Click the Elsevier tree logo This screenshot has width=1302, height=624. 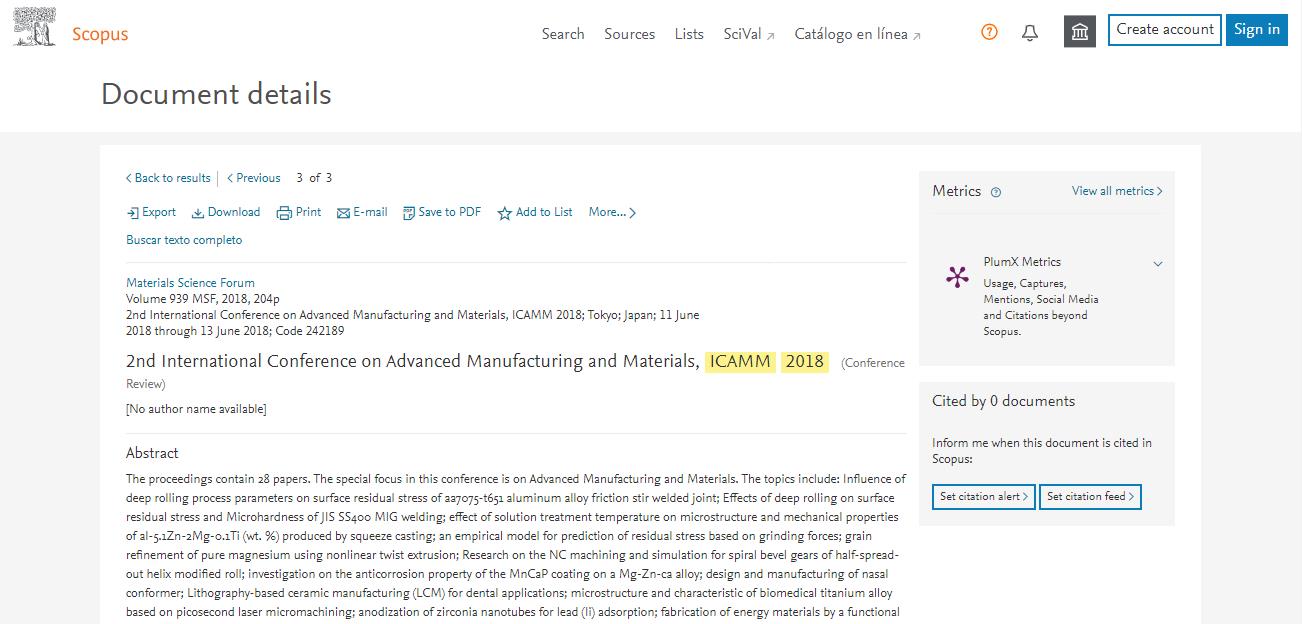coord(35,27)
